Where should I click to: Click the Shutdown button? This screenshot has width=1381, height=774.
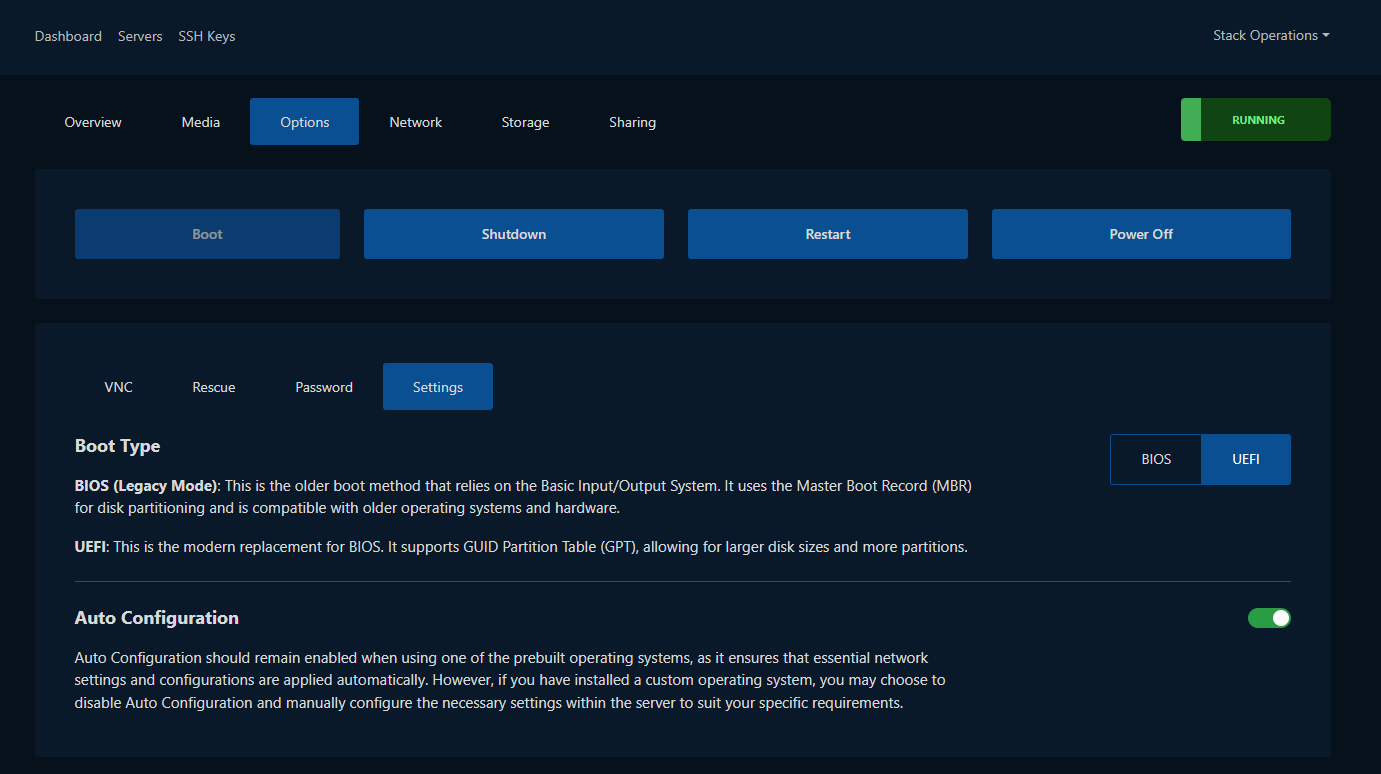pos(513,234)
